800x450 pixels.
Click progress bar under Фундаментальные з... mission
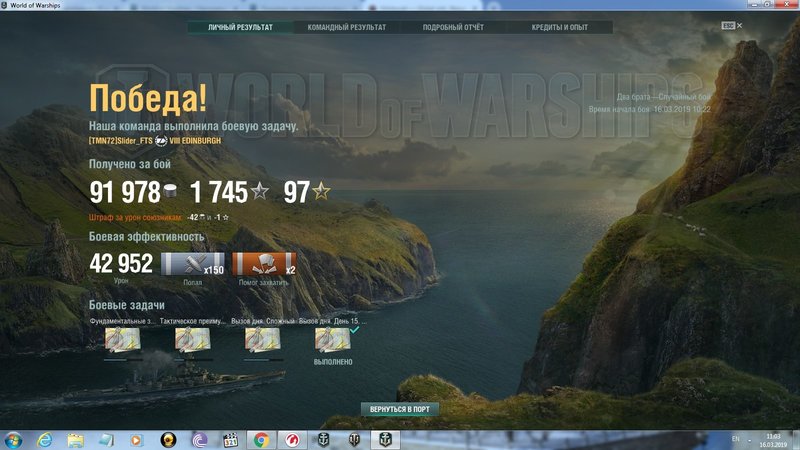123,360
